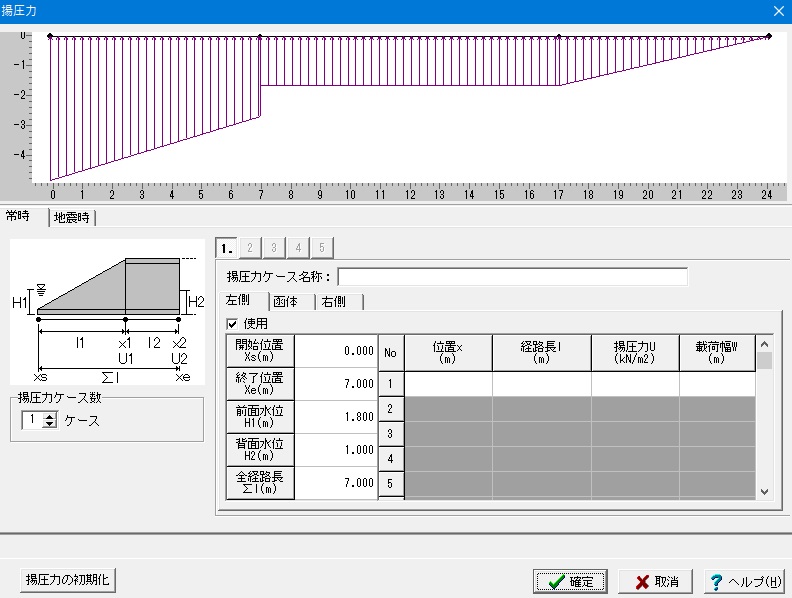This screenshot has width=792, height=598.
Task: Increase the 揚圧力ケース数 spinner
Action: [50, 416]
